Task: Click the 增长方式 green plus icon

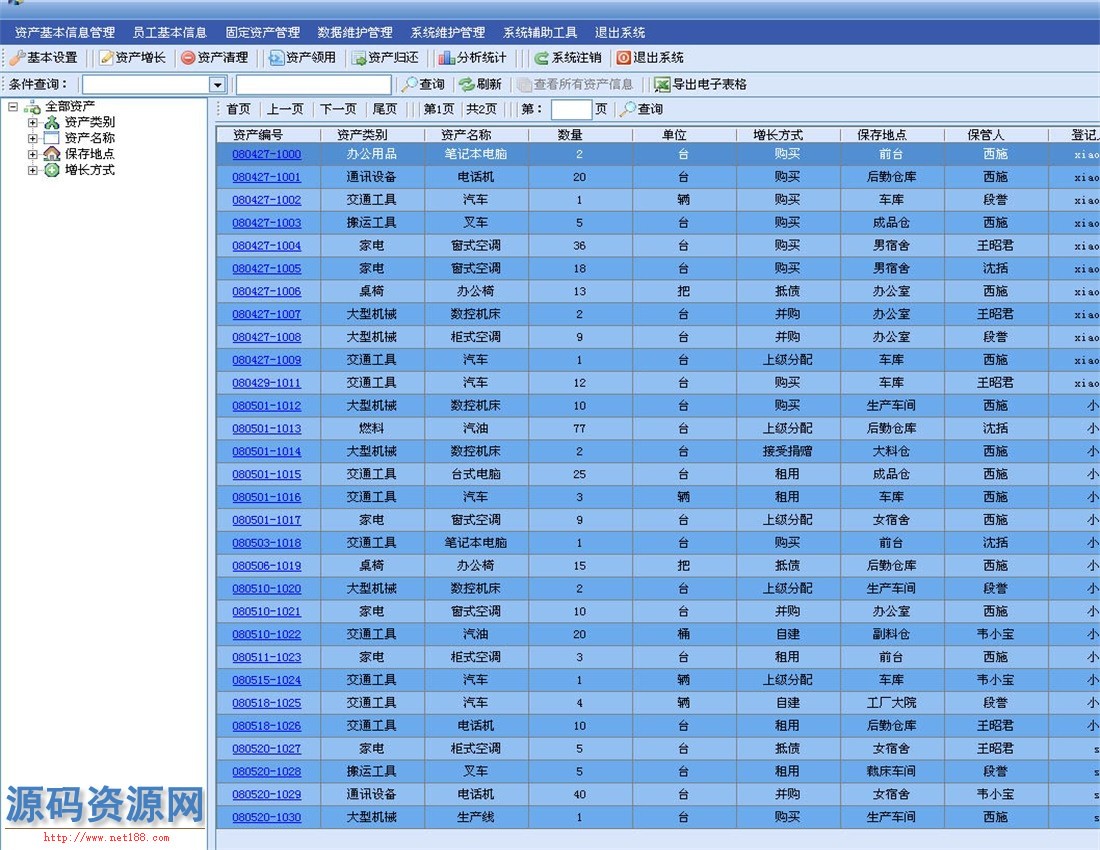Action: 52,170
